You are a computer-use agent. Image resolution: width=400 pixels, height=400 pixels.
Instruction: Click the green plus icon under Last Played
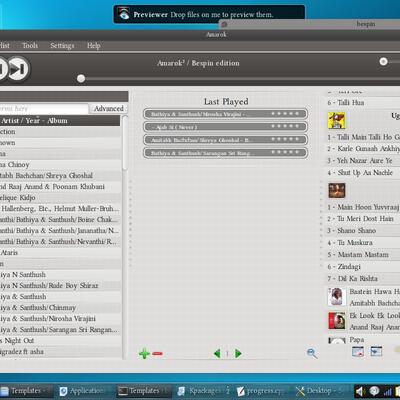point(144,353)
